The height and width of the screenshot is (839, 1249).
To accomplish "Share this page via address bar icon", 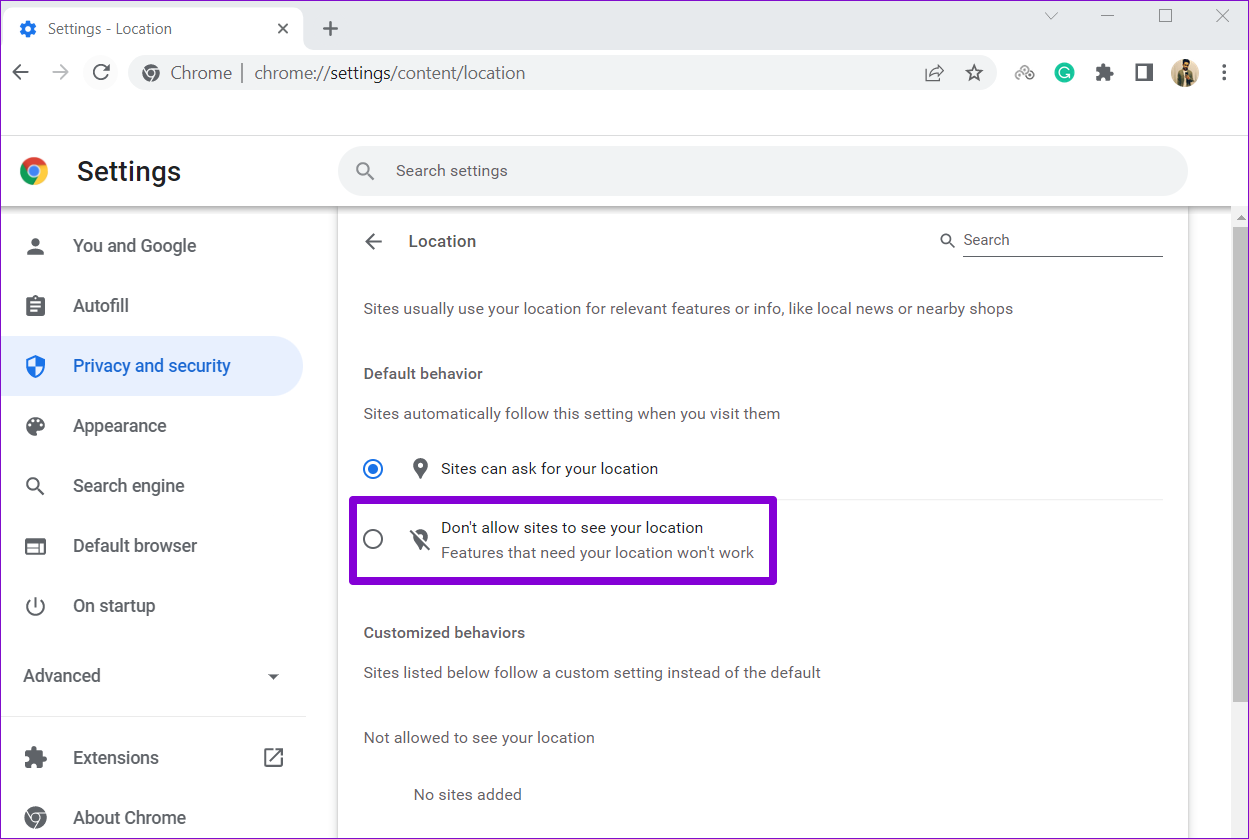I will click(934, 72).
